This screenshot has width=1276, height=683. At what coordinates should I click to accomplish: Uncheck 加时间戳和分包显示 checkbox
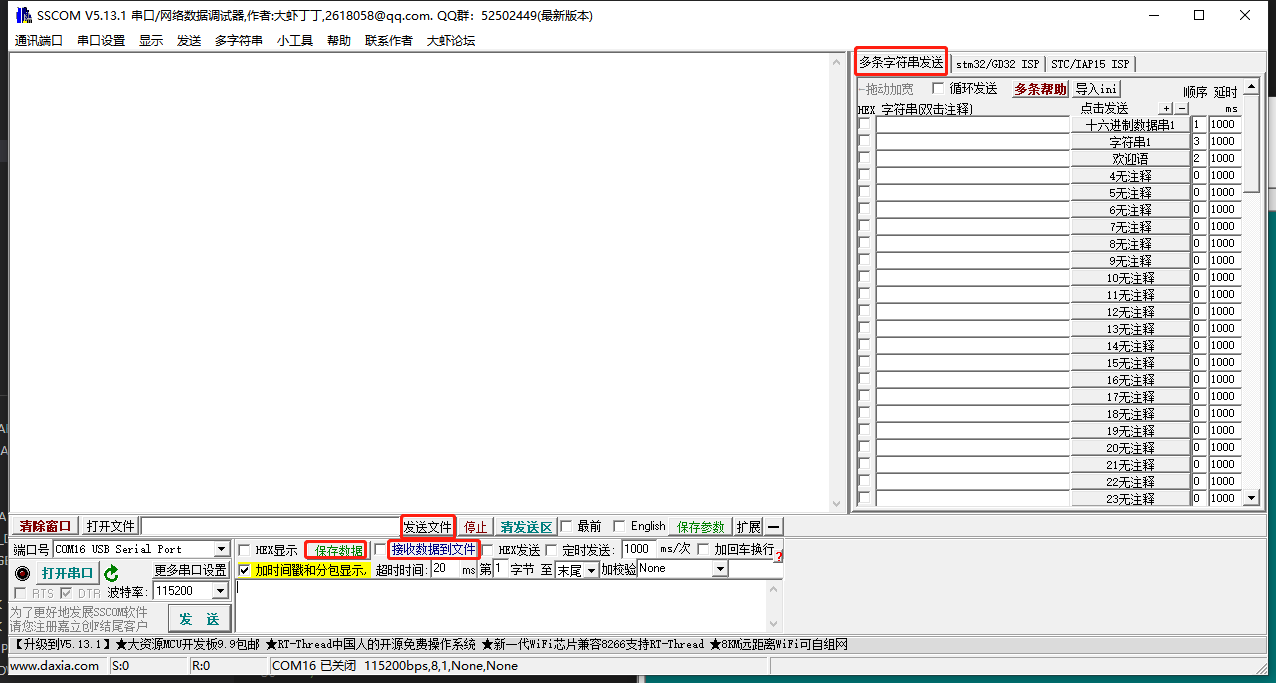tap(244, 570)
